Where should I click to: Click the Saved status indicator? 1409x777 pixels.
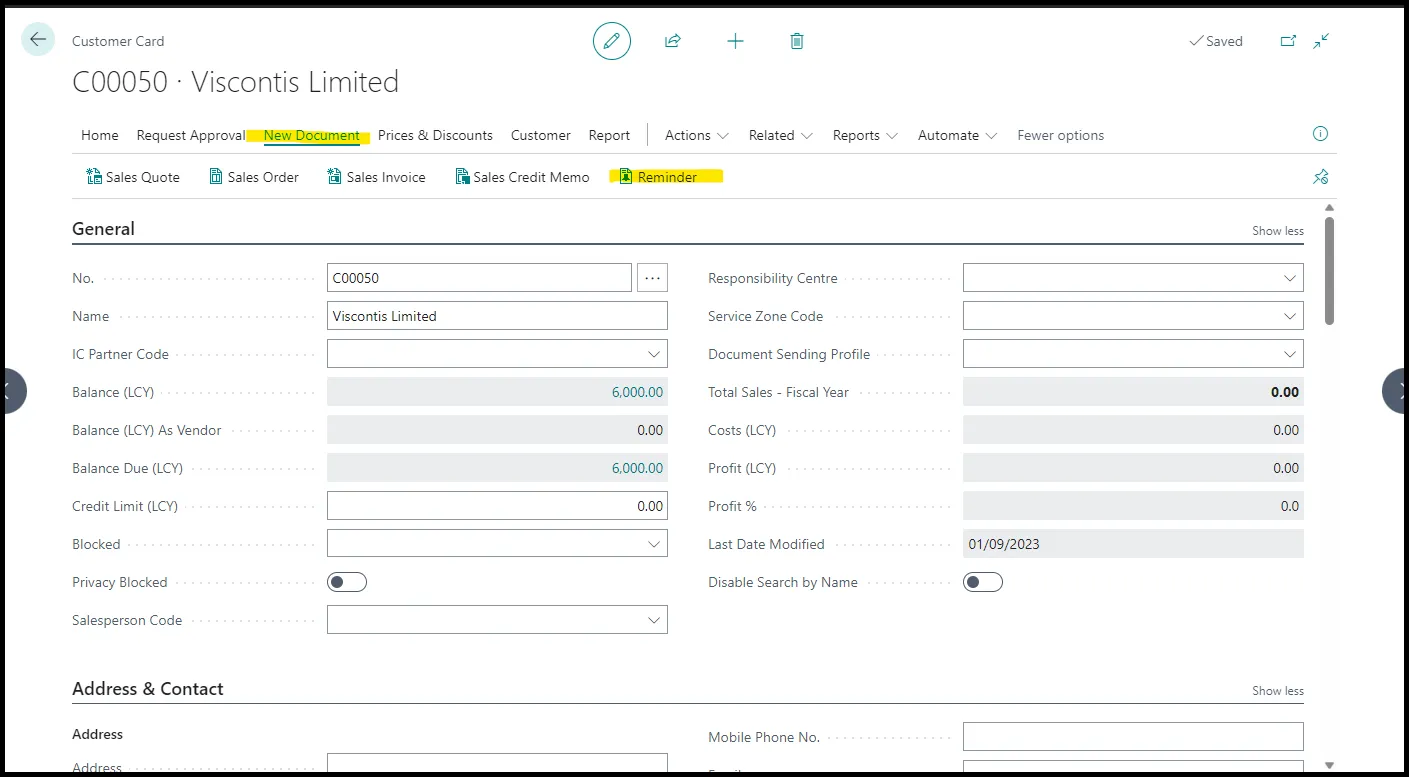point(1215,41)
